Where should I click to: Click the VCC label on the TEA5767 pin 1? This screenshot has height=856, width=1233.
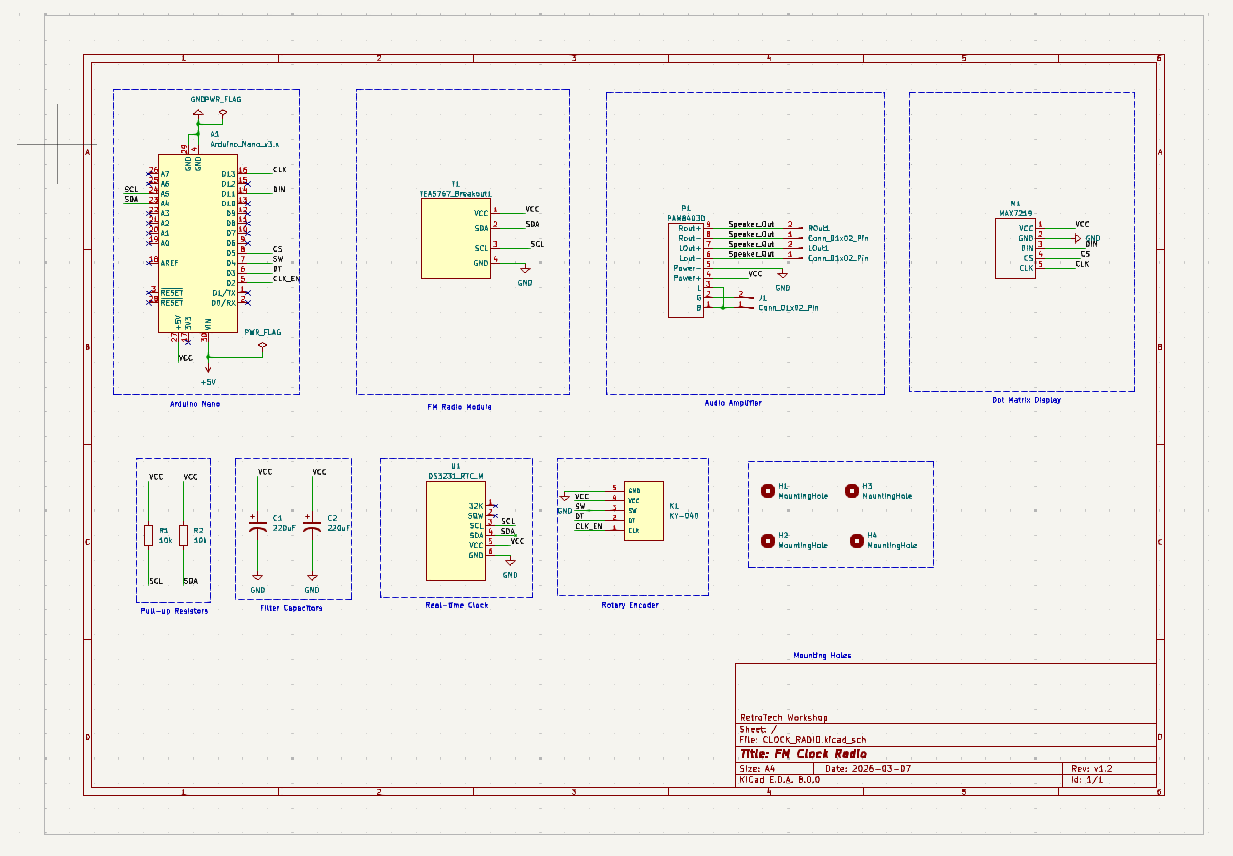532,209
